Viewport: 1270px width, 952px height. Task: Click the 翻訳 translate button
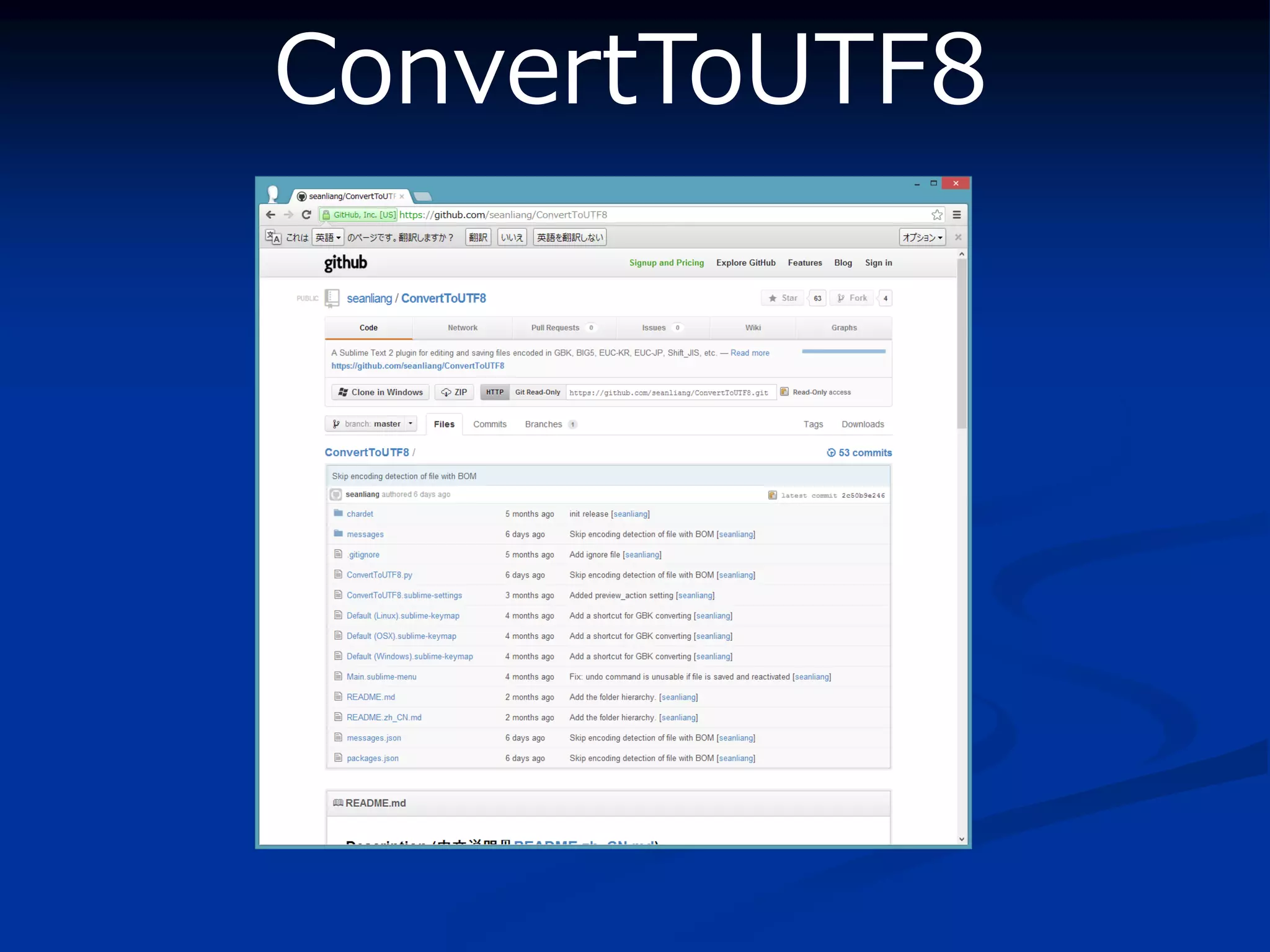tap(478, 237)
